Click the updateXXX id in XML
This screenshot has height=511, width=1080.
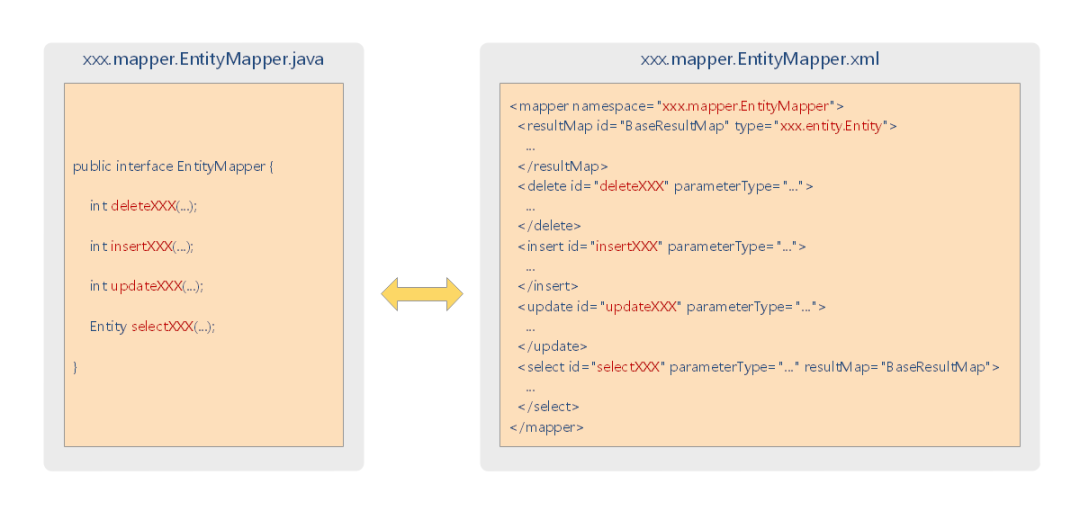(x=642, y=306)
